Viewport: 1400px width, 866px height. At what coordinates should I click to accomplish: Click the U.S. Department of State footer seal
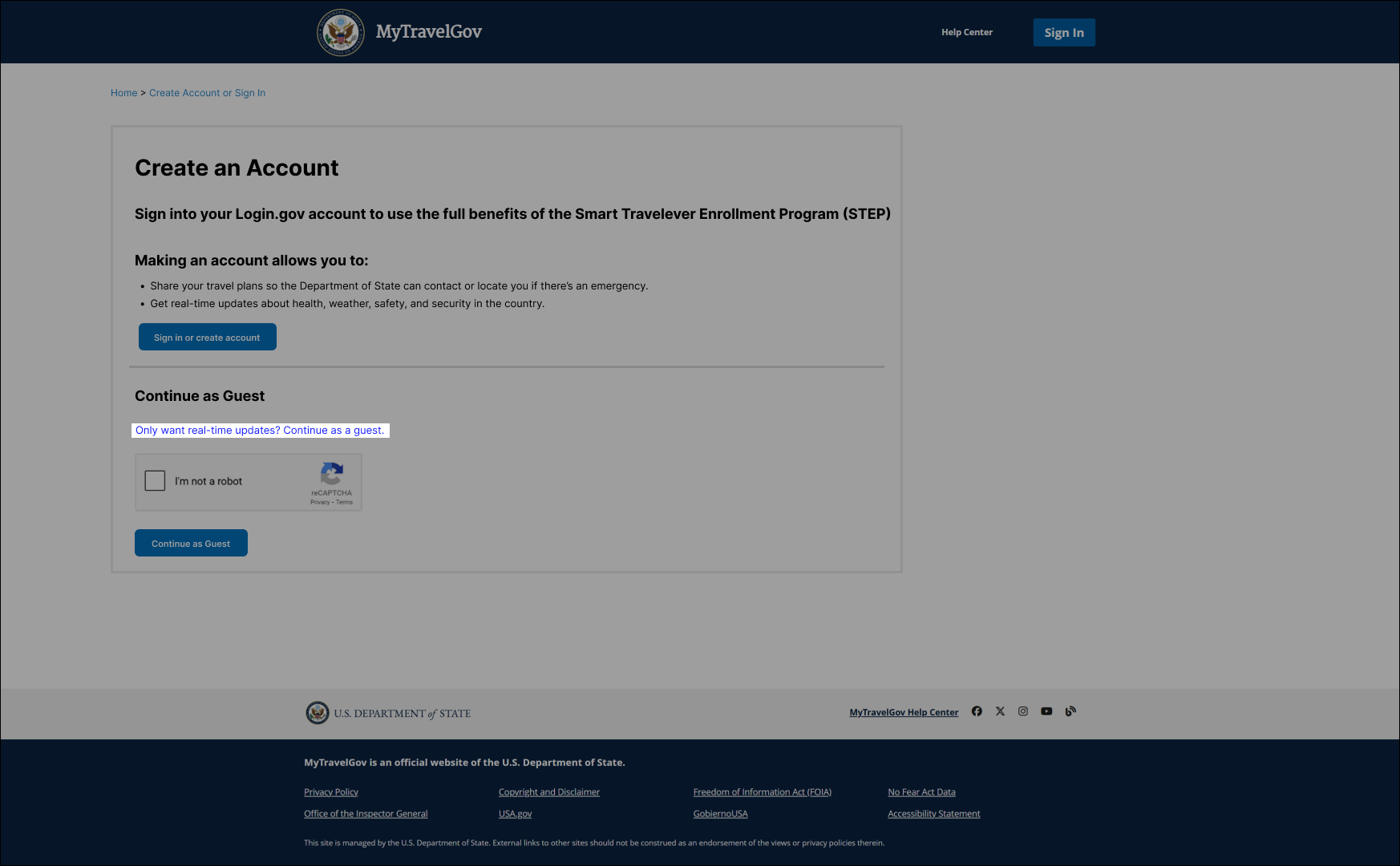click(x=318, y=713)
